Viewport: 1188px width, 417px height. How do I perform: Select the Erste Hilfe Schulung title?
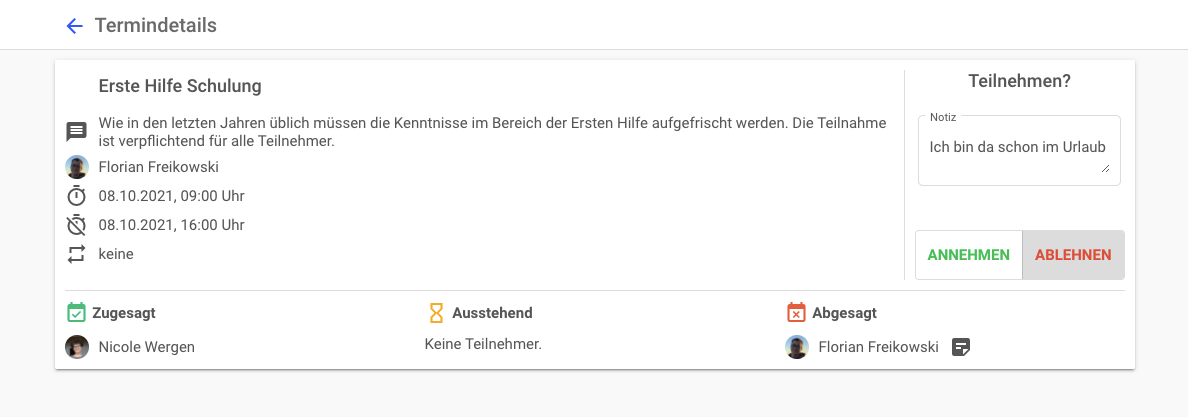click(180, 87)
